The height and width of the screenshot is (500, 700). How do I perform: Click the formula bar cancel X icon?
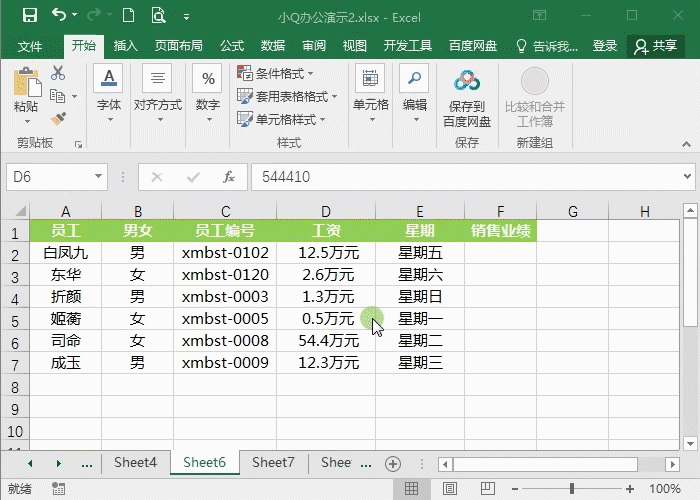(157, 177)
